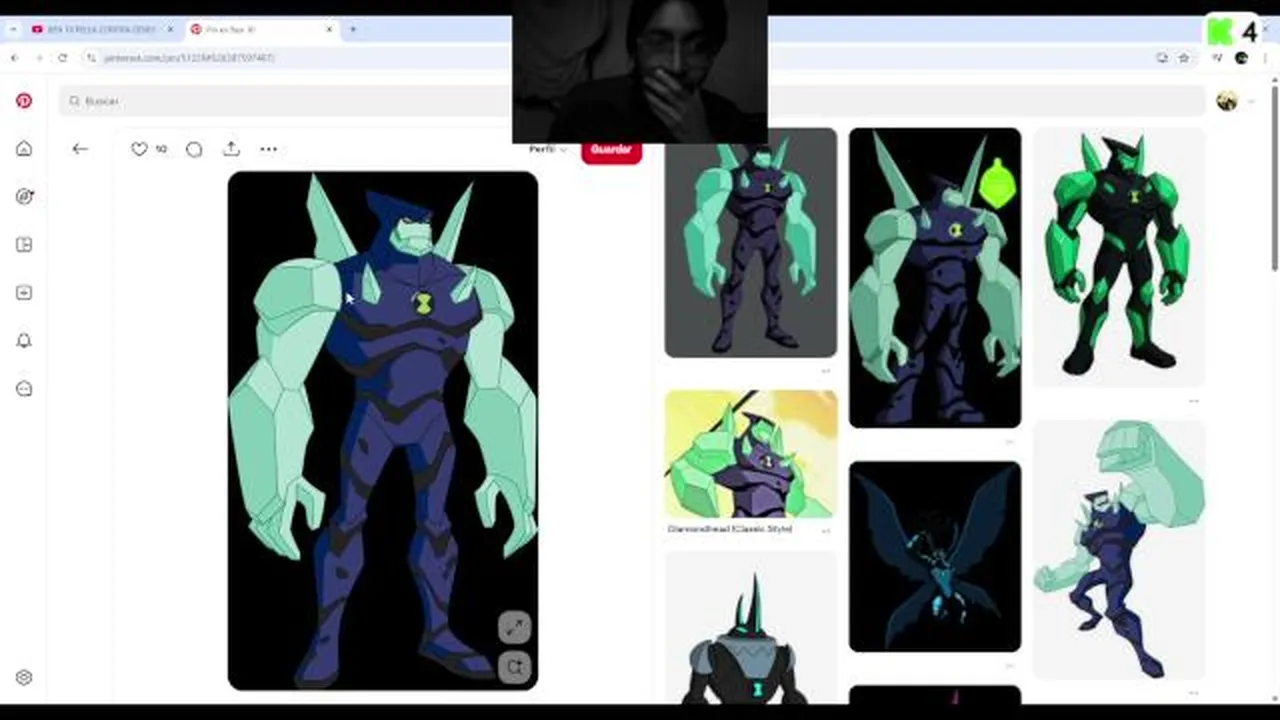Open more options beside 'Diamondhead (Classic Style)'
Screen dimensions: 1280x720
(825, 530)
